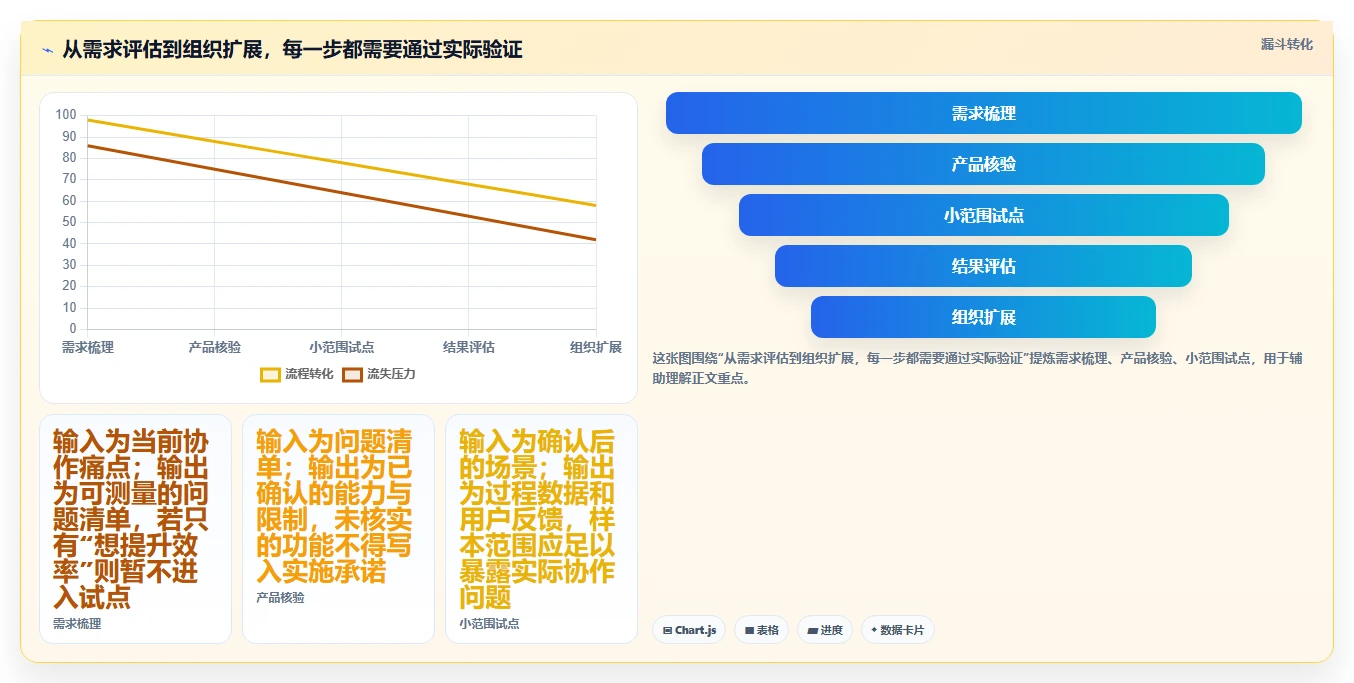Toggle the 流程转化 legend entry
Screen dimensions: 1354x683
(x=297, y=374)
